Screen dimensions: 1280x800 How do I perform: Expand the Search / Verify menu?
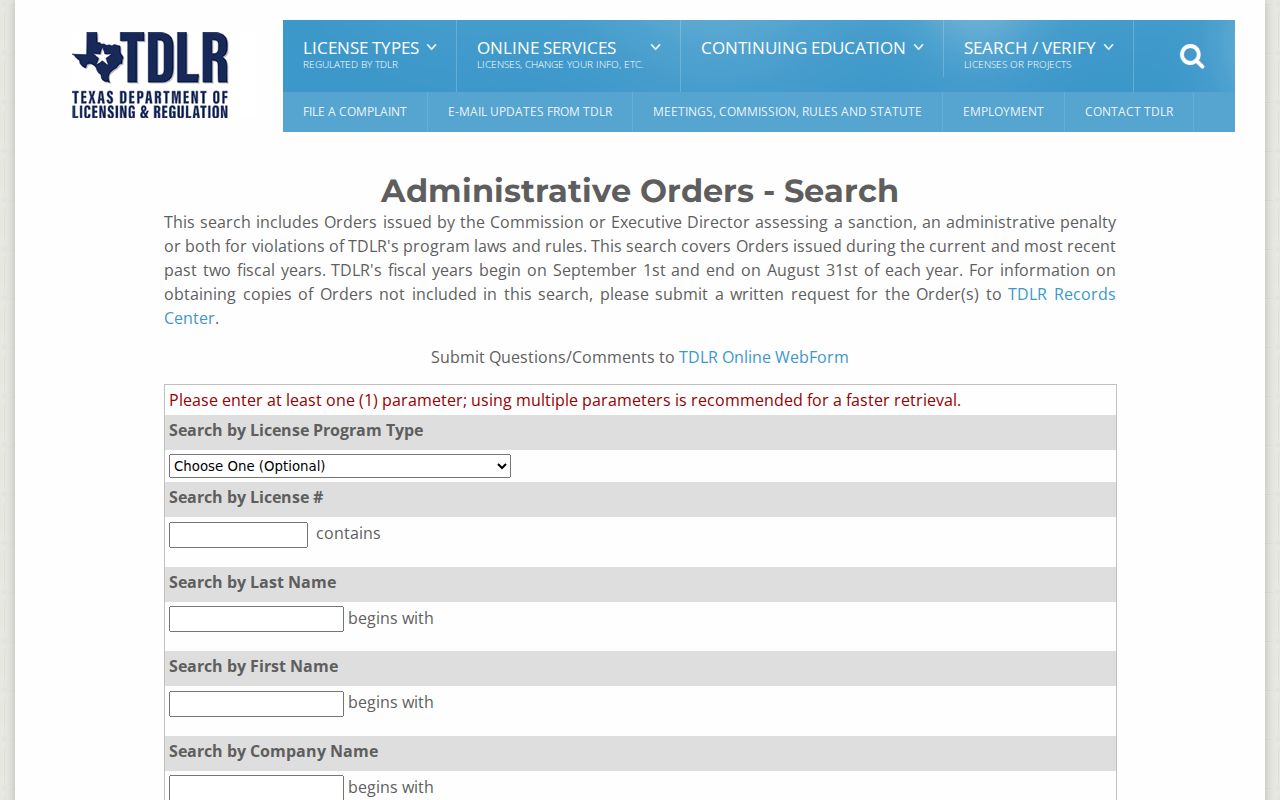point(1039,56)
